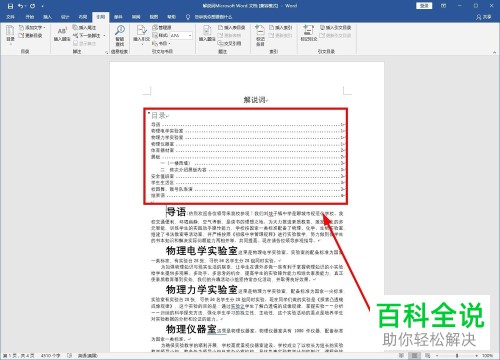Switch to the 插入 (Insert) tab
The image size is (500, 360).
(47, 17)
